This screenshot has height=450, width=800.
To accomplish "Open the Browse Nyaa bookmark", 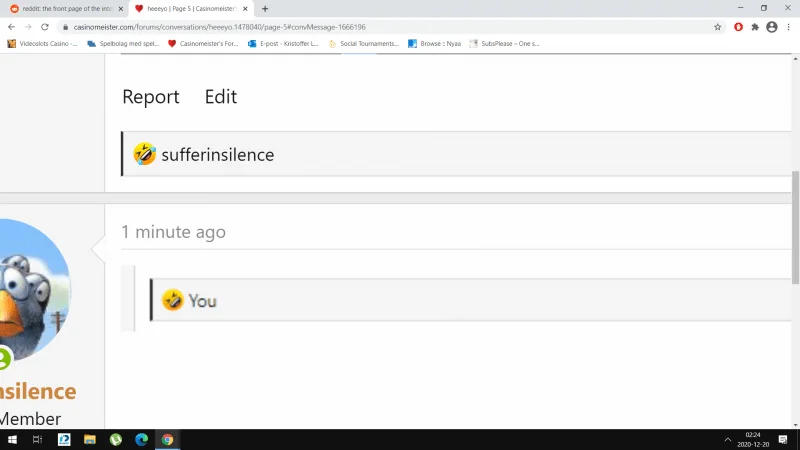I will (x=434, y=44).
